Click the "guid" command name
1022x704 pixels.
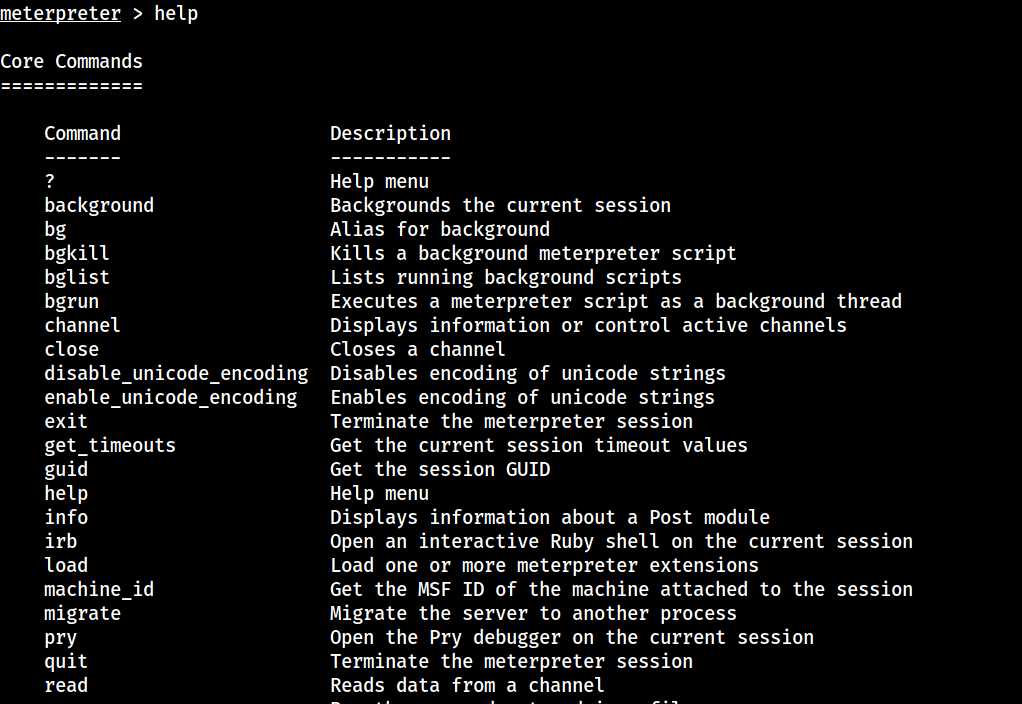tap(66, 470)
